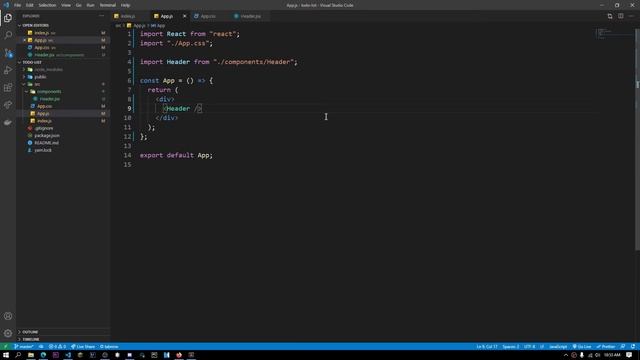Expand the public folder

(40, 77)
